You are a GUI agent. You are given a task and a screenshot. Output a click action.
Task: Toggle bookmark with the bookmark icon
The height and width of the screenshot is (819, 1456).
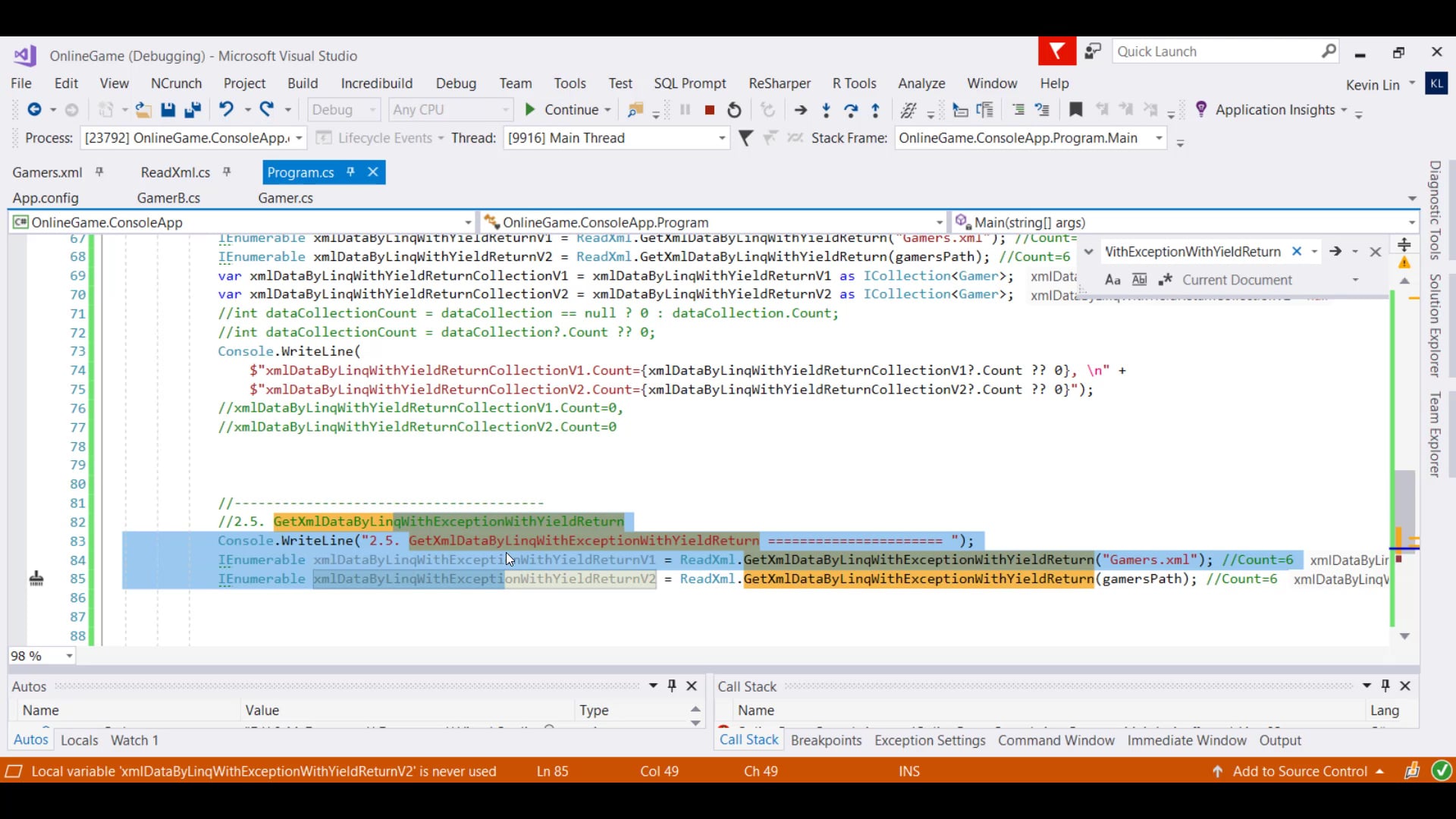click(x=1075, y=110)
